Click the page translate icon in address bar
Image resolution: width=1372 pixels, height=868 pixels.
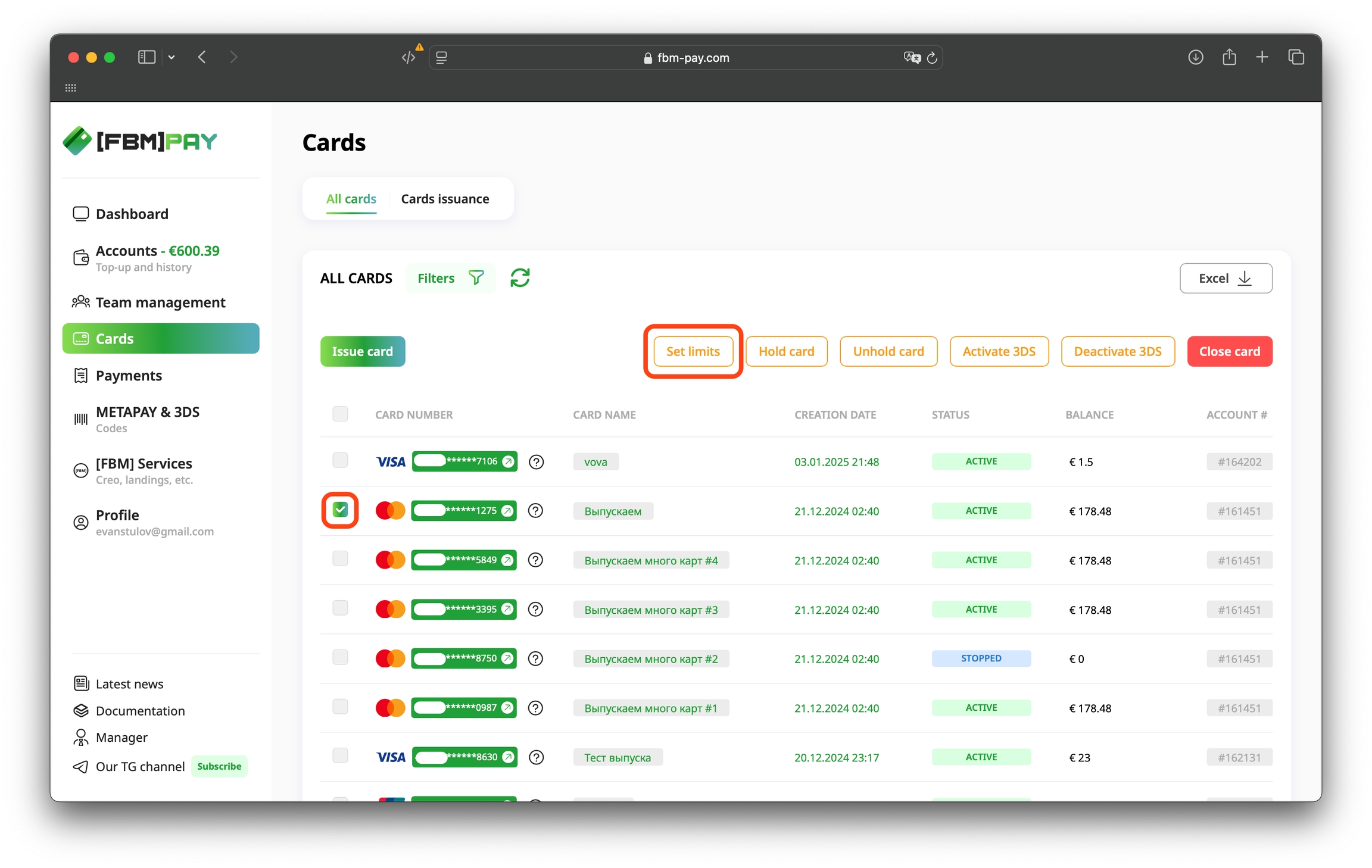pos(911,58)
